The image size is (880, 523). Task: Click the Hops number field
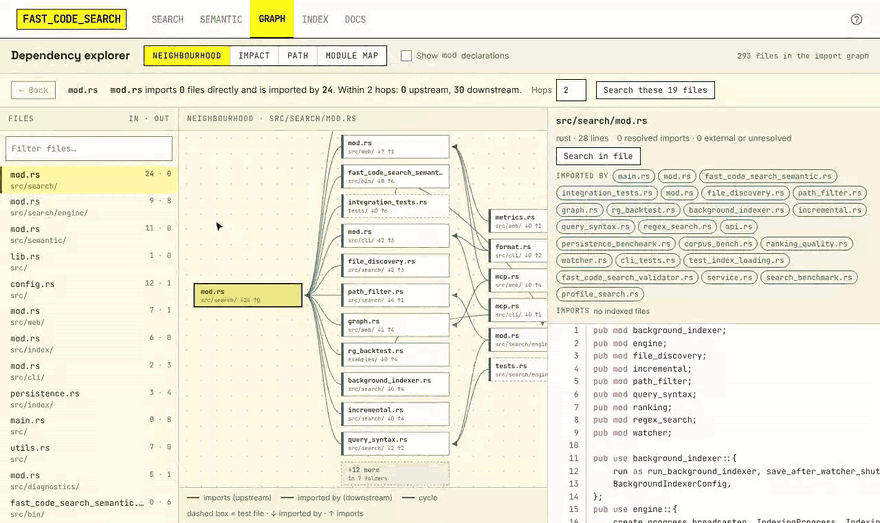pyautogui.click(x=571, y=90)
